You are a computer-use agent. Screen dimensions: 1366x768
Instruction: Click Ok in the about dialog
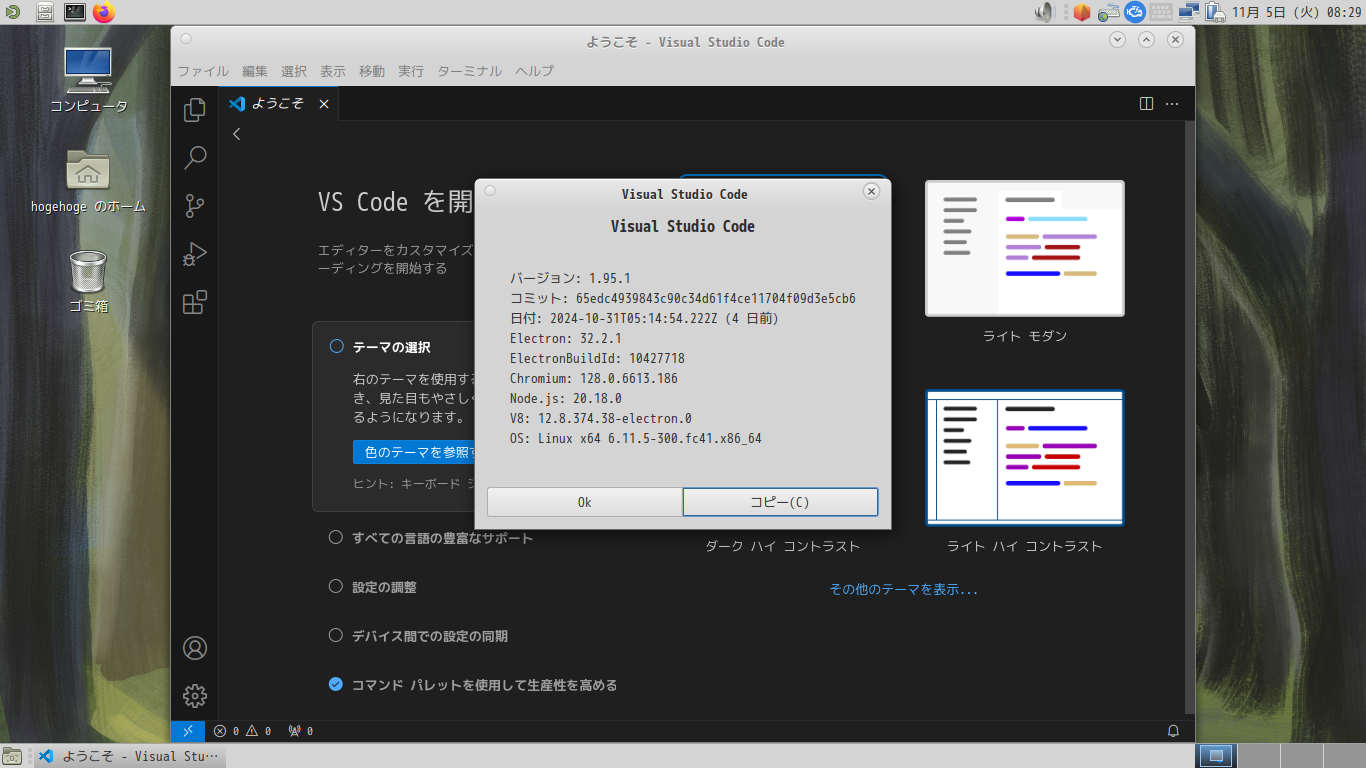(x=585, y=502)
